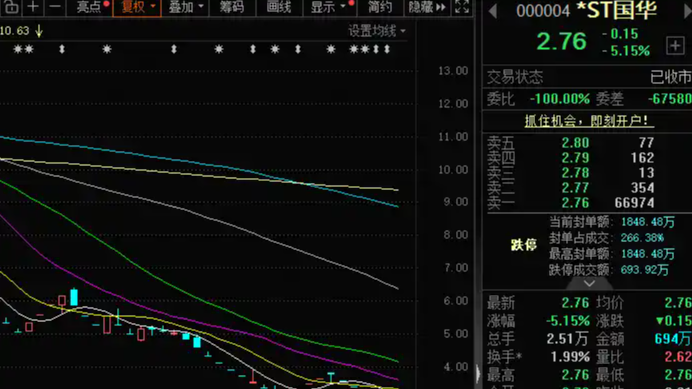The width and height of the screenshot is (692, 389).
Task: Toggle fullscreen chart view icon
Action: click(462, 7)
